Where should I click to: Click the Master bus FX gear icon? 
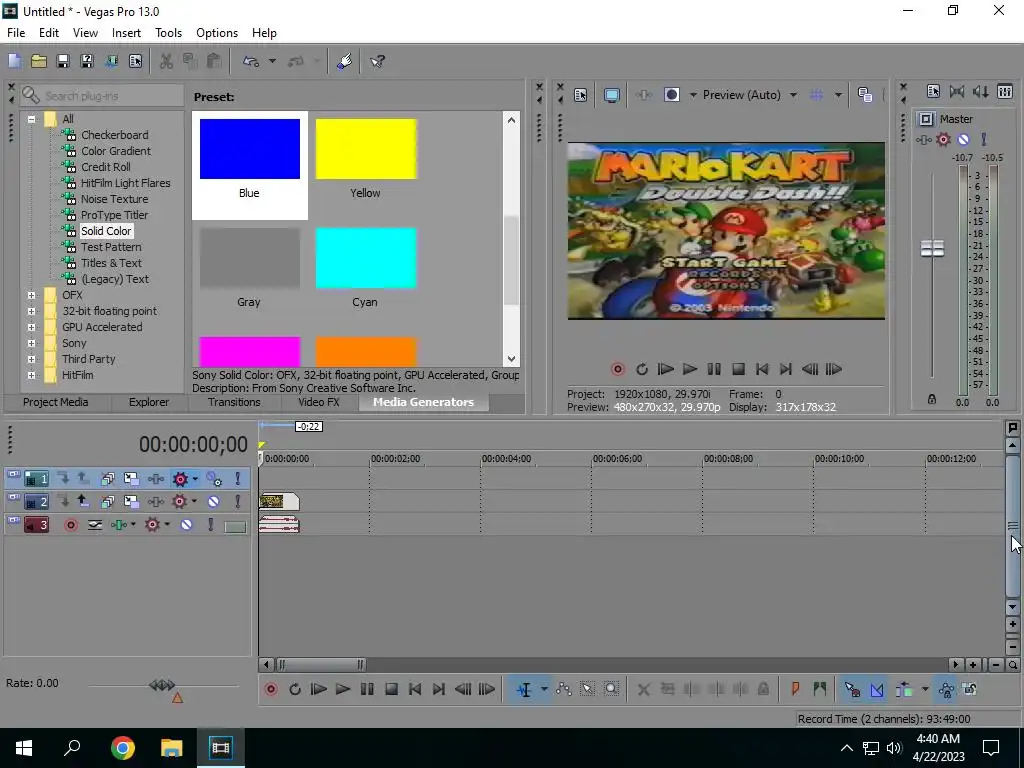(x=943, y=139)
